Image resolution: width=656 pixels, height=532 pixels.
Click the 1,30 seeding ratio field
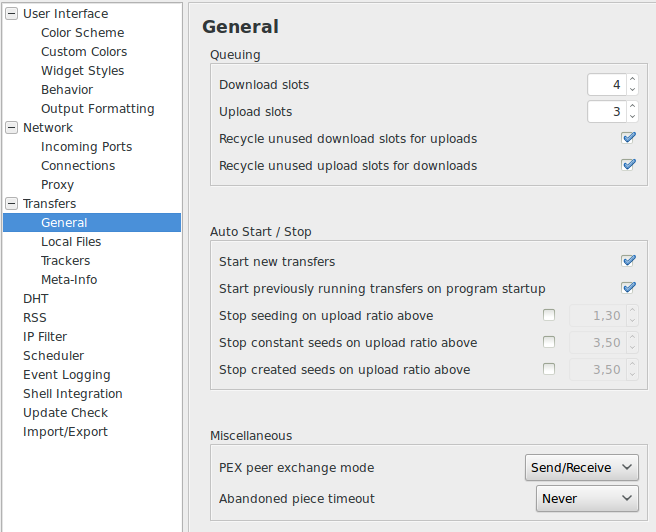tap(597, 315)
